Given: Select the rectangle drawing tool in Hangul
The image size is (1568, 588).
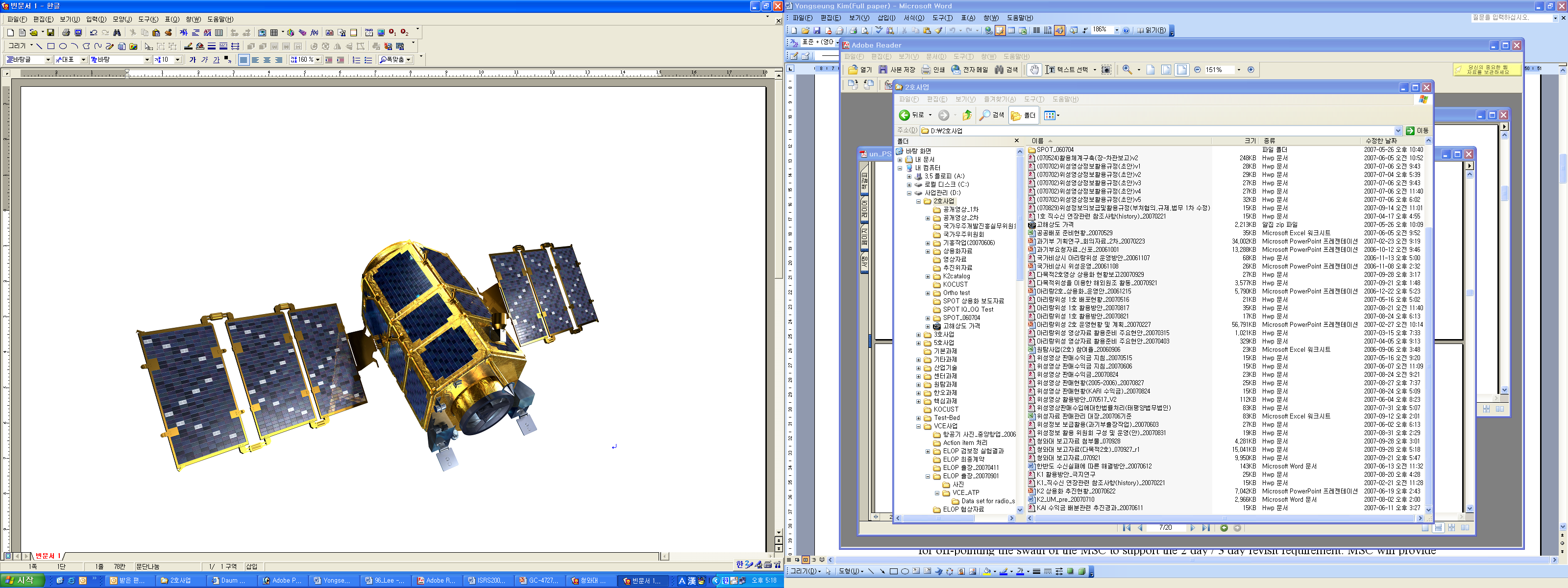Looking at the screenshot, I should [51, 46].
